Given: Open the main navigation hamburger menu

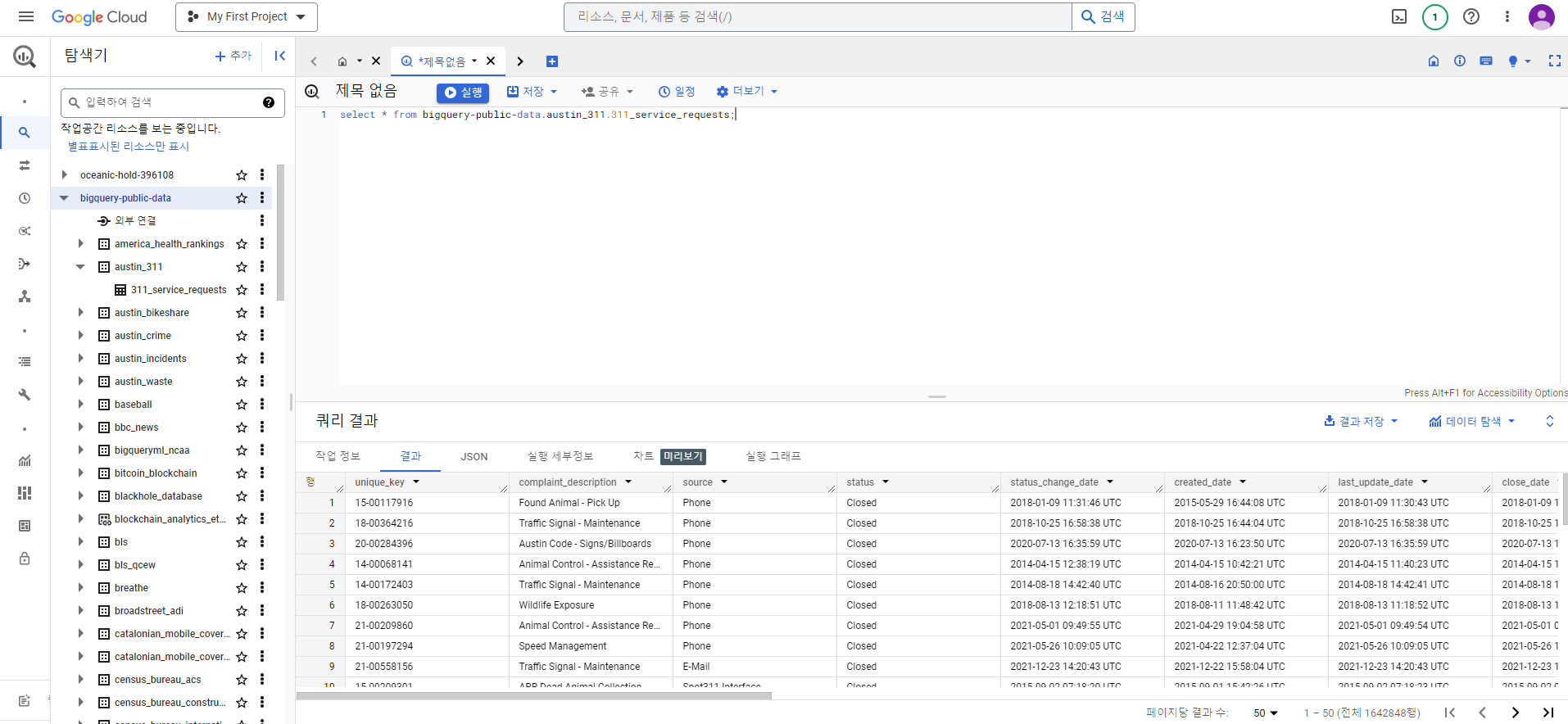Looking at the screenshot, I should click(x=26, y=16).
